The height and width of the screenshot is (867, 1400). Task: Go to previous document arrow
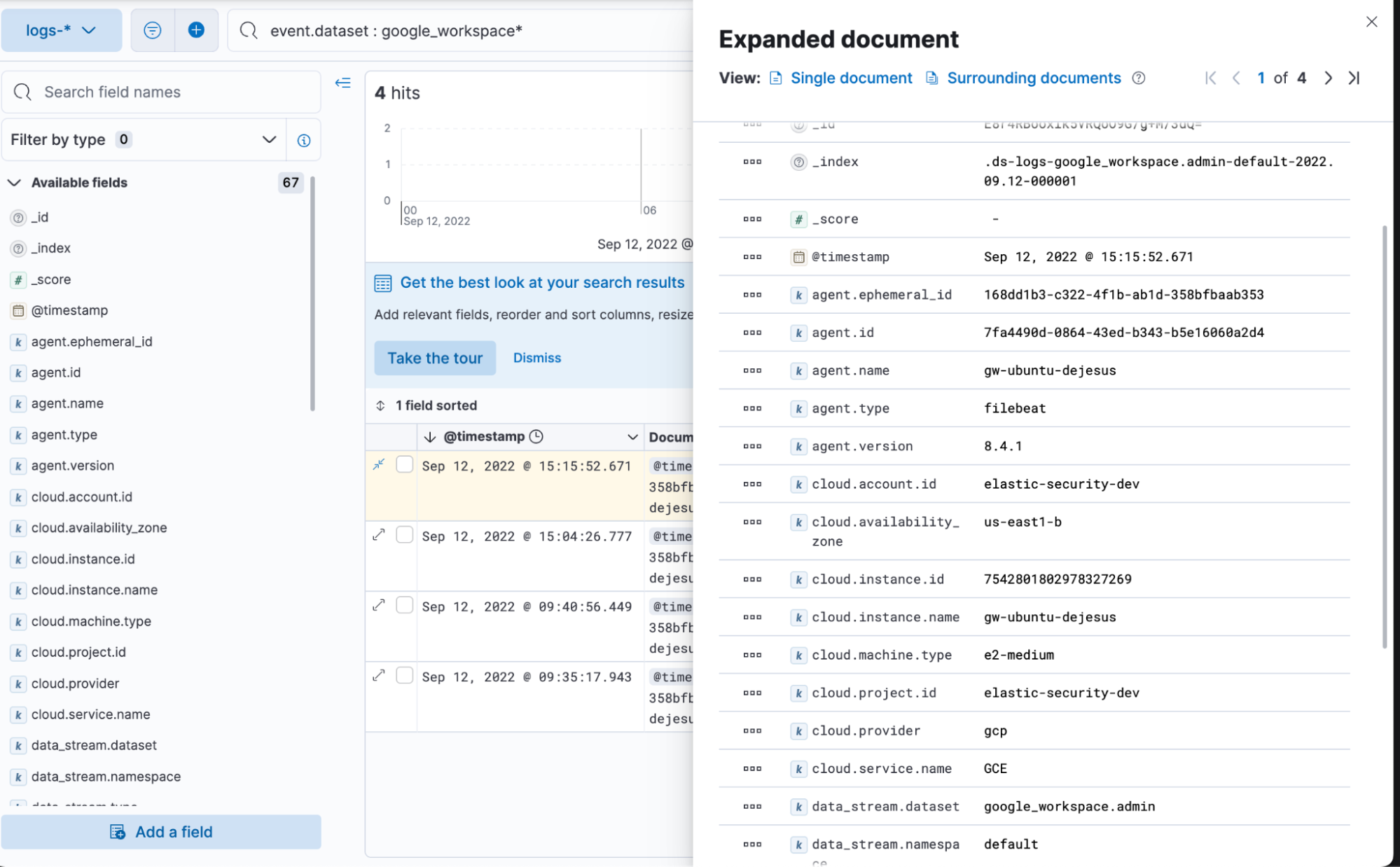(x=1236, y=78)
